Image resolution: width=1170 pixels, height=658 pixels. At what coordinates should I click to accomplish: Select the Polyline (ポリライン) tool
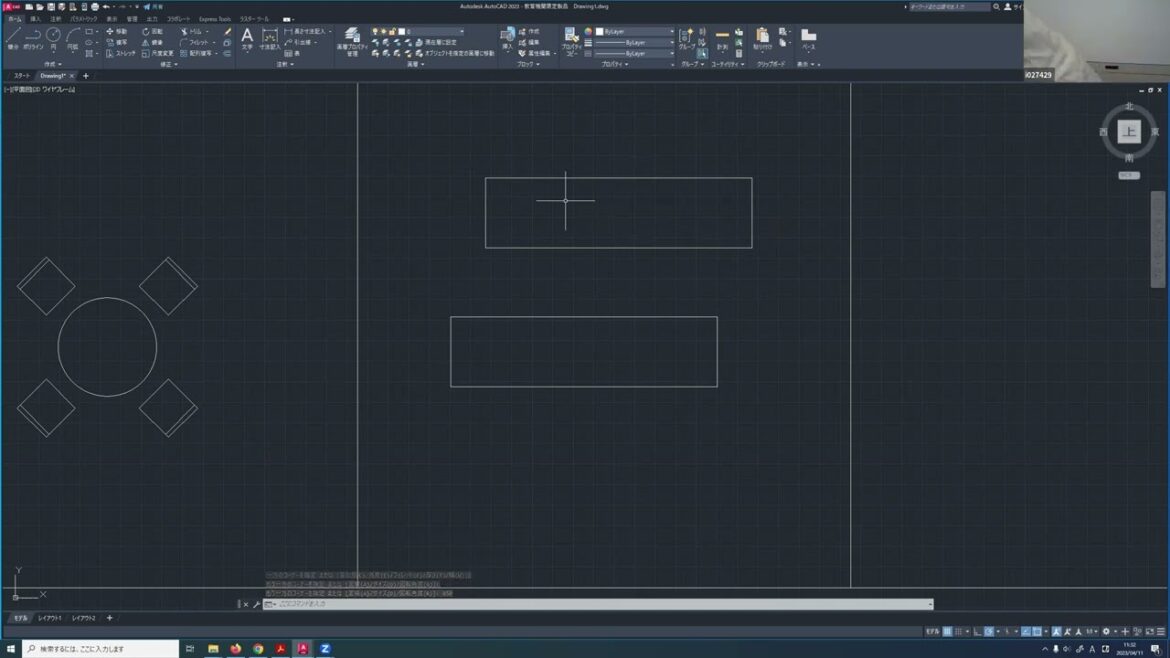(33, 37)
